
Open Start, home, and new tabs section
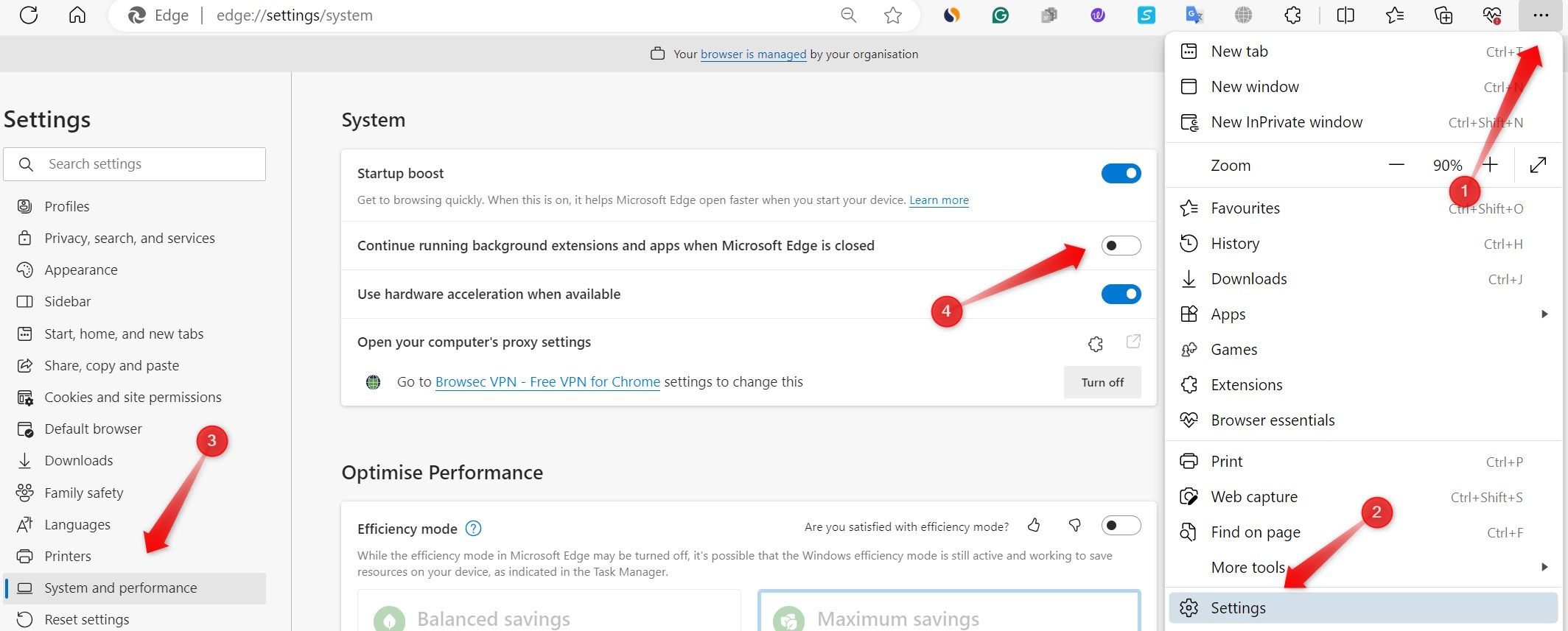pyautogui.click(x=135, y=334)
